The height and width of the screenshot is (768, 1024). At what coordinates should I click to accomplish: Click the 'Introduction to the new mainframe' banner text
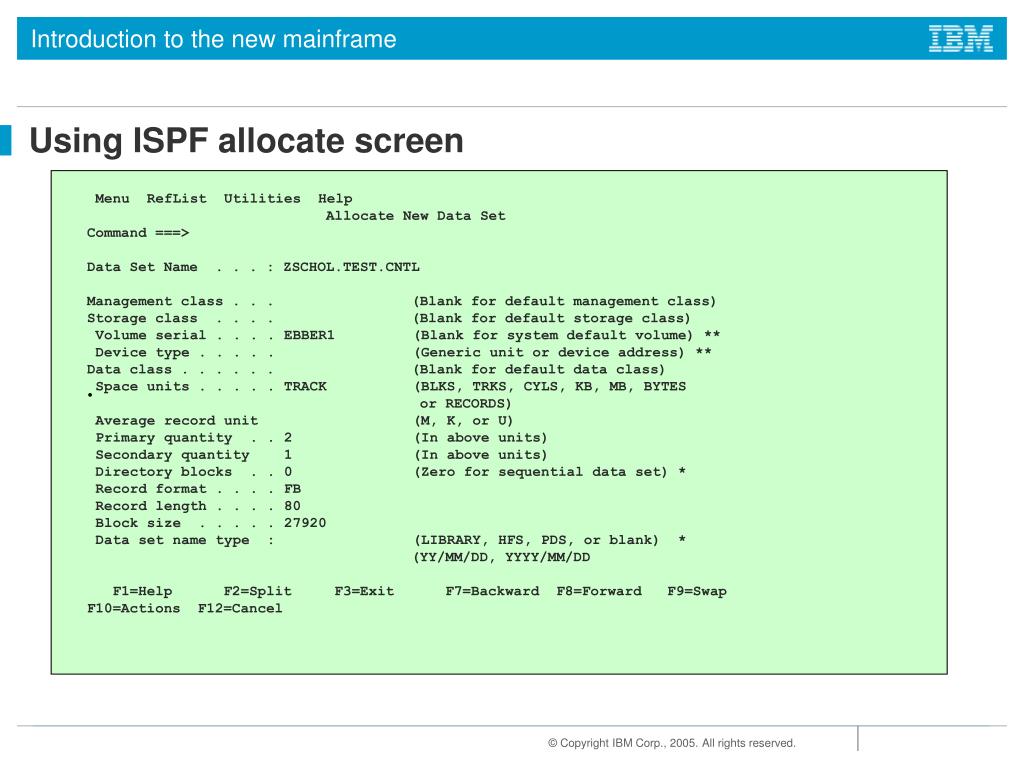point(214,39)
